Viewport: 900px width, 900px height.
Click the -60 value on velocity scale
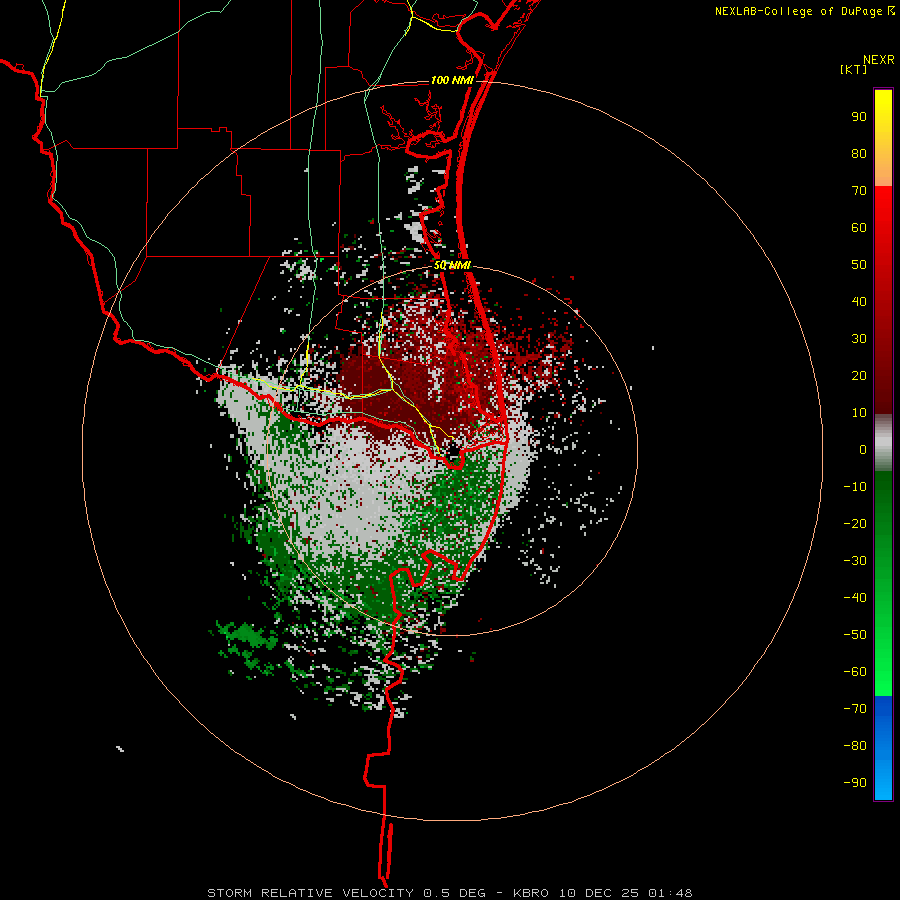coord(855,672)
